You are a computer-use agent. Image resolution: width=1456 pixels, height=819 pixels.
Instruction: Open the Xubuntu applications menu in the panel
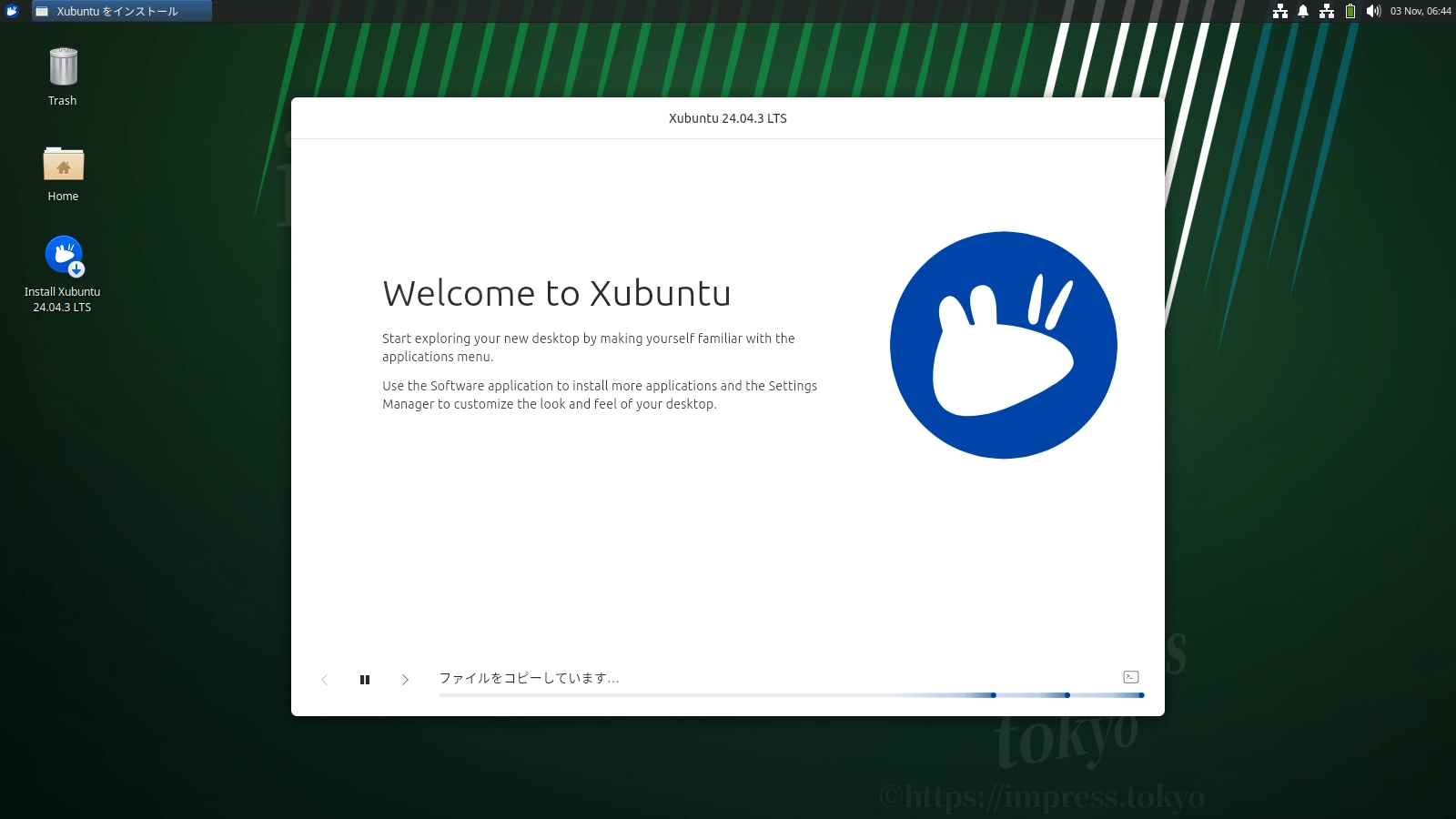pos(12,11)
